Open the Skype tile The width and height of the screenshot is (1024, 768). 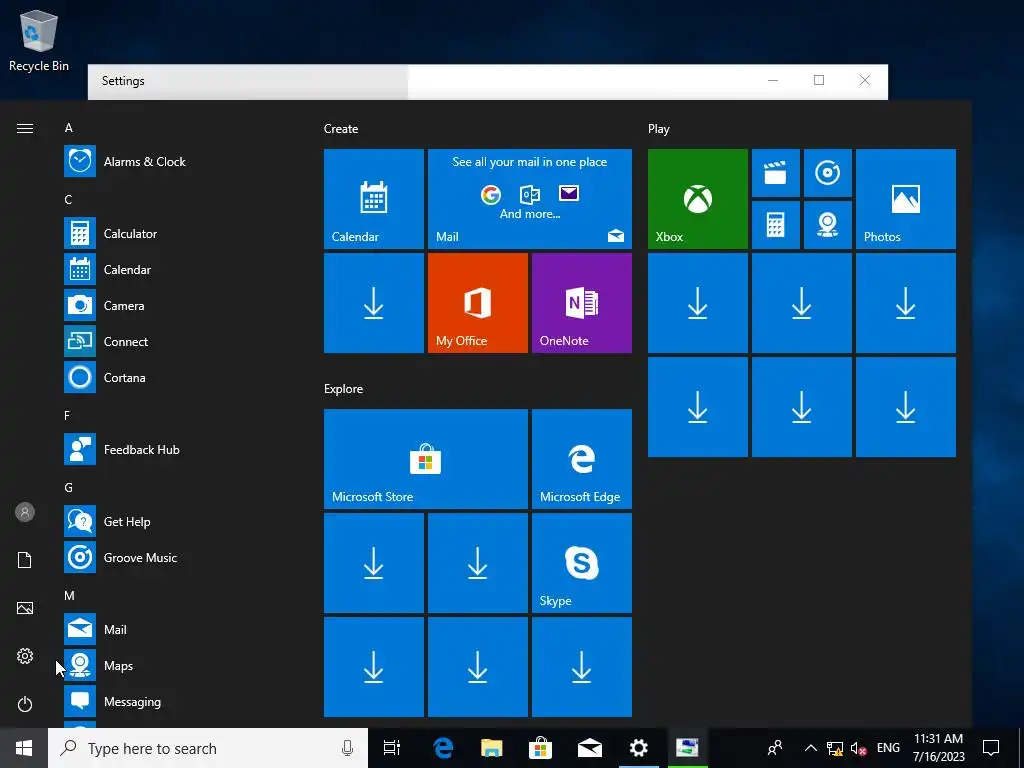click(582, 563)
